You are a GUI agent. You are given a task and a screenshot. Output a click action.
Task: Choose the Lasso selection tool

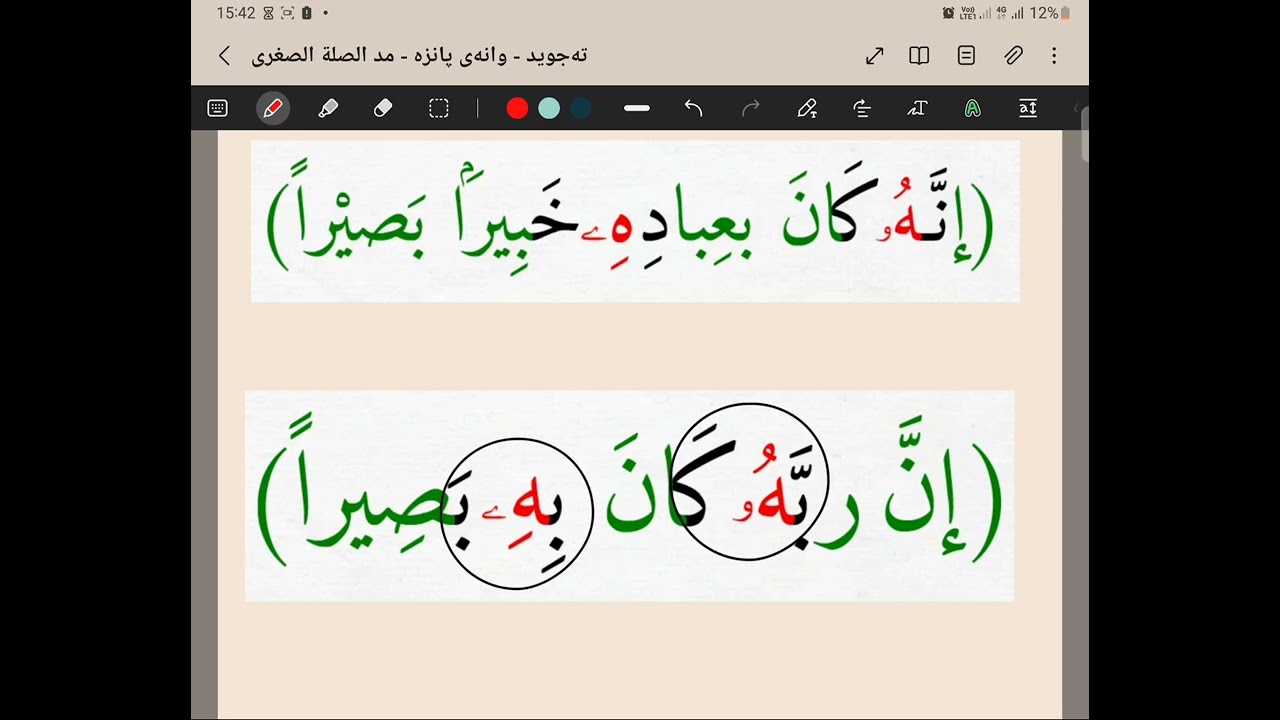point(439,109)
